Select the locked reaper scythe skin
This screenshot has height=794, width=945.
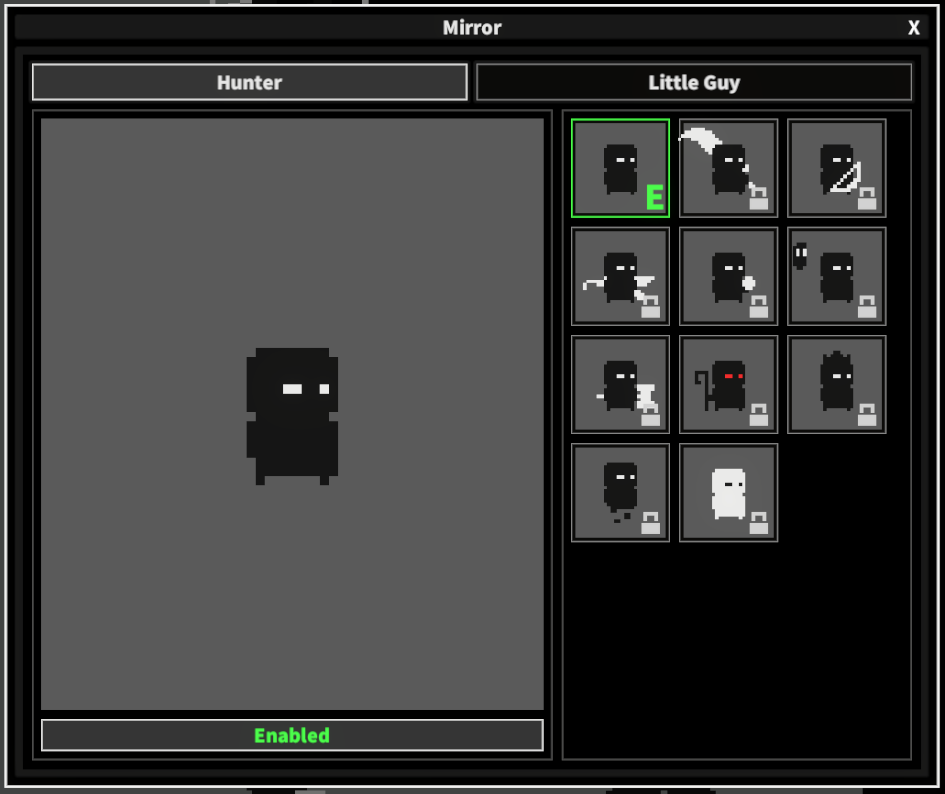[728, 168]
